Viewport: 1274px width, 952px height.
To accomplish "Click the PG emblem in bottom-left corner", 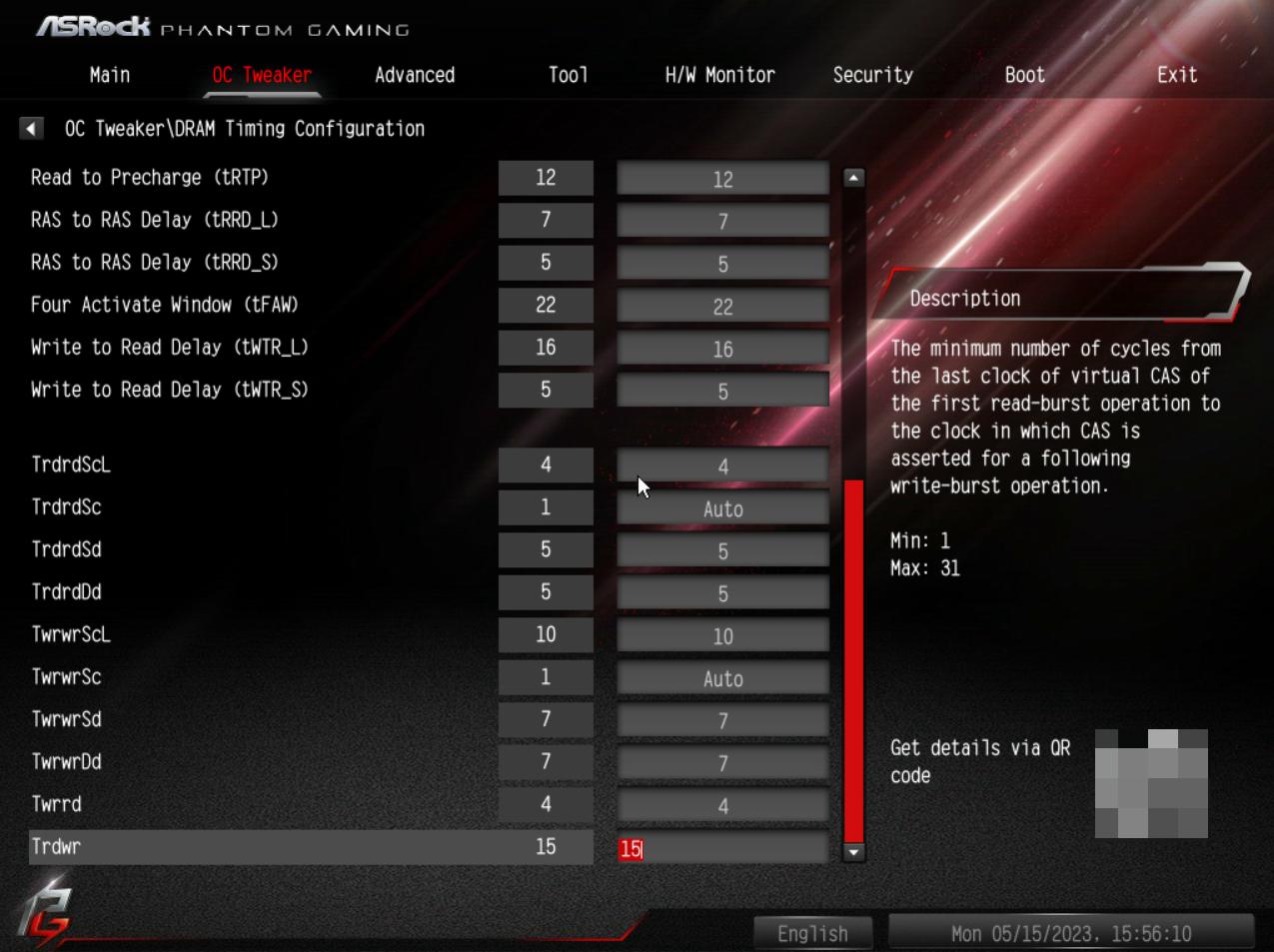I will click(x=44, y=911).
